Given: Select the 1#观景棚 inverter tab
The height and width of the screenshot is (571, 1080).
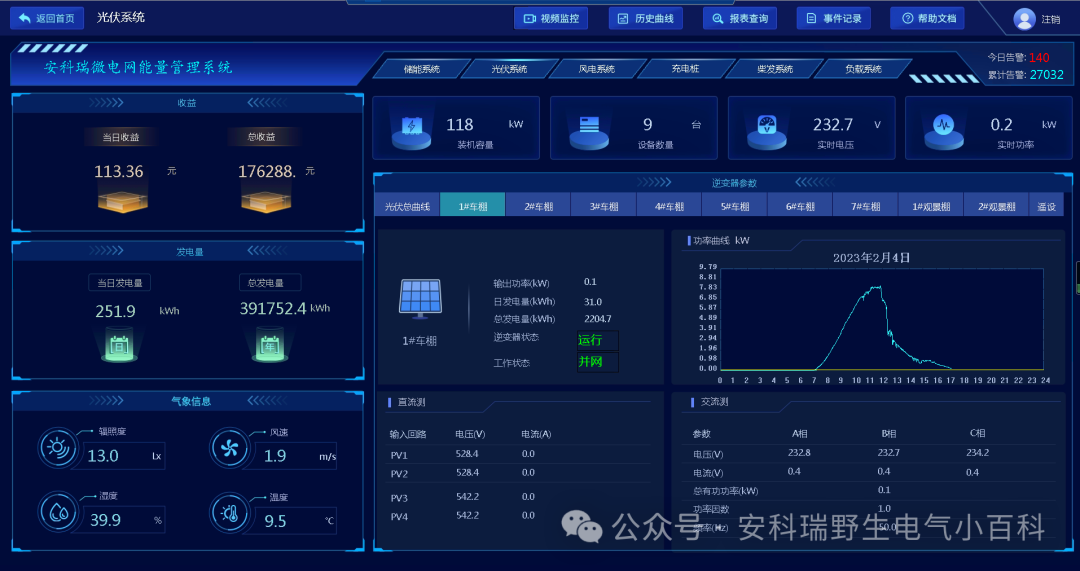Looking at the screenshot, I should (931, 205).
